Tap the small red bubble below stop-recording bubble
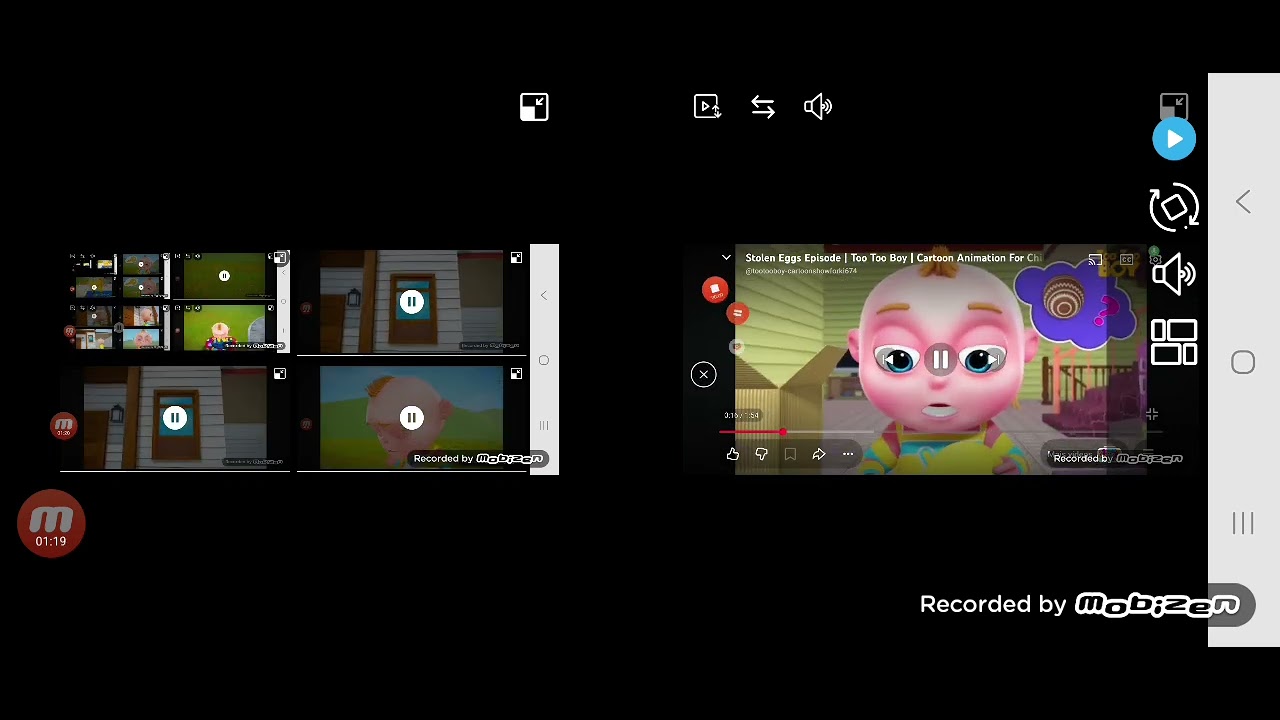Screen dimensions: 1280x720 point(737,313)
